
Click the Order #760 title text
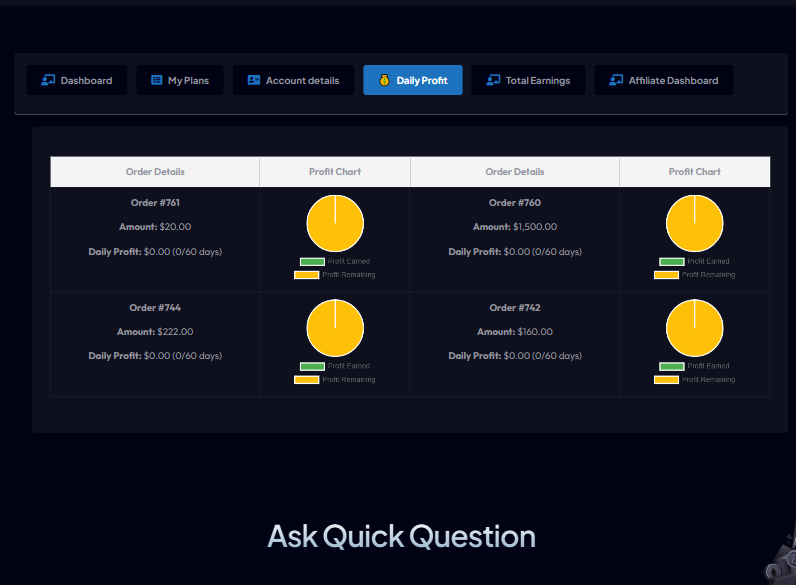[515, 203]
